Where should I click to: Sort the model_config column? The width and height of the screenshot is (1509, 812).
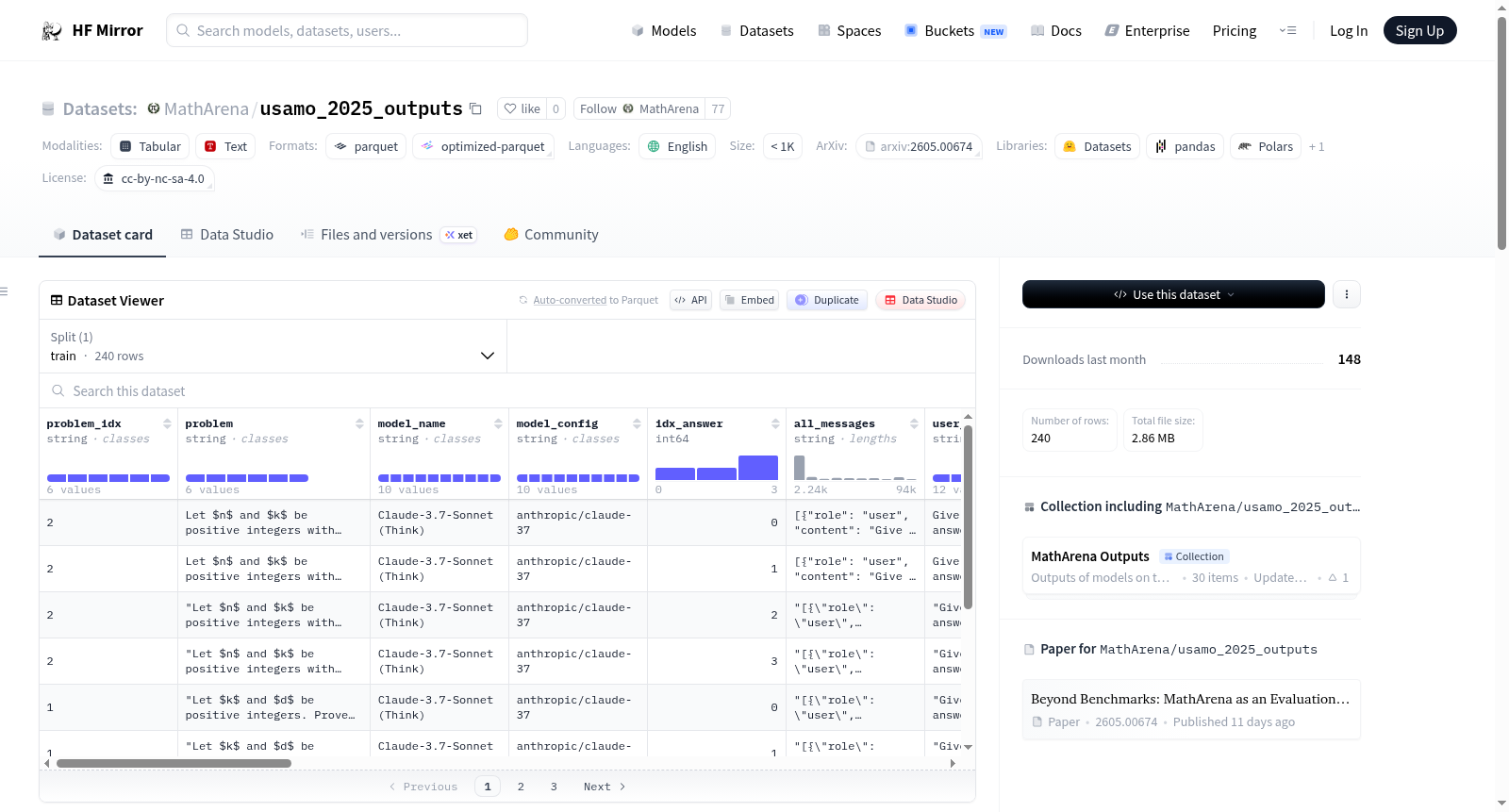(637, 423)
